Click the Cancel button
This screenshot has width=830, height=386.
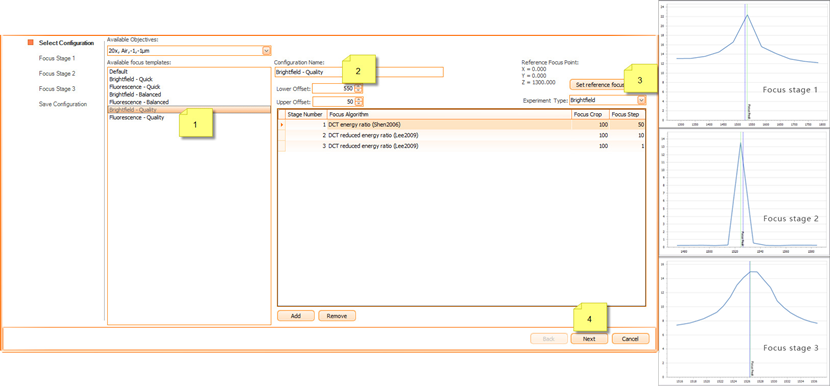pyautogui.click(x=630, y=339)
